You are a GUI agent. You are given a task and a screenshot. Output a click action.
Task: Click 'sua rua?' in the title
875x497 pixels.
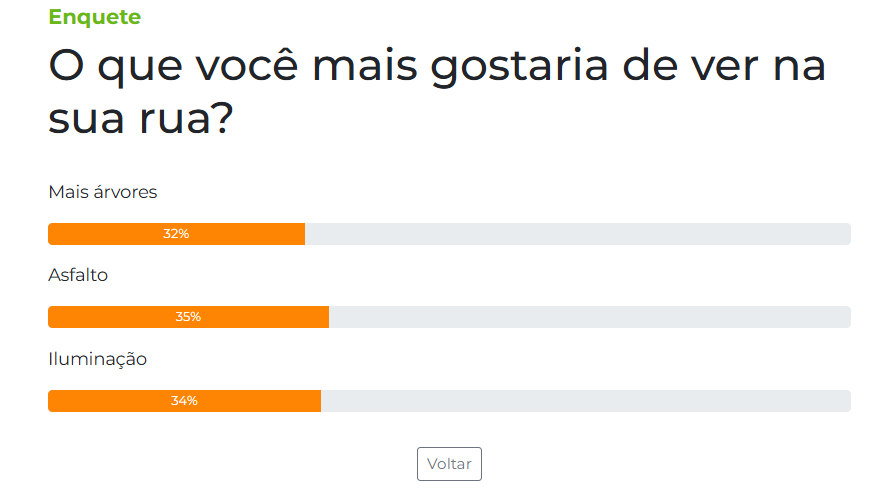pyautogui.click(x=141, y=119)
